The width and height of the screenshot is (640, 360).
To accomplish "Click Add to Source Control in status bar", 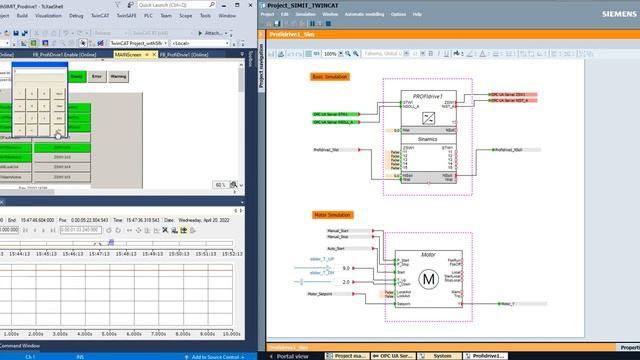I will coord(214,357).
